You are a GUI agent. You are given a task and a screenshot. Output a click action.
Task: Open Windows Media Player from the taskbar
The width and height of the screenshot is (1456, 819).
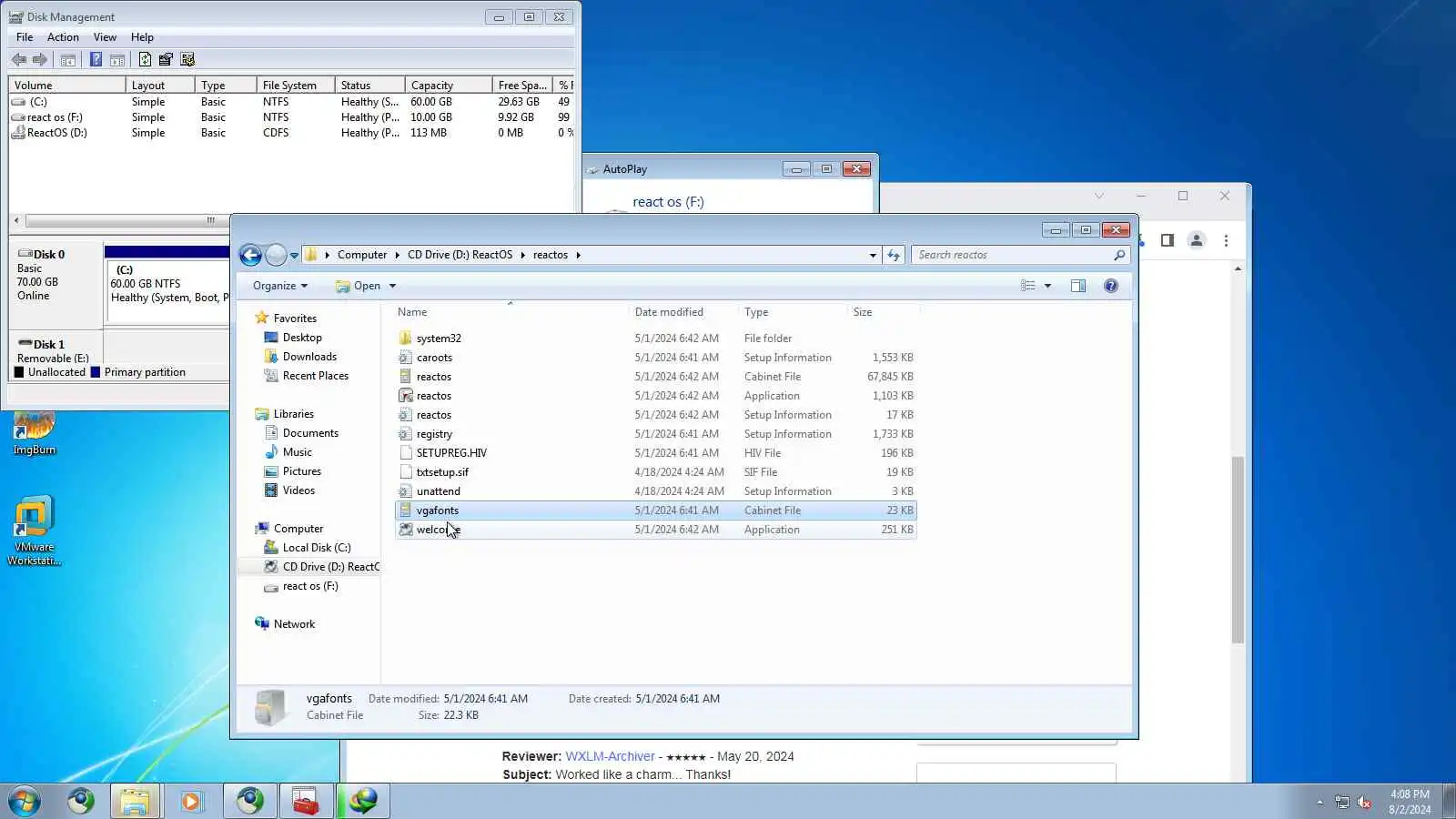point(191,802)
